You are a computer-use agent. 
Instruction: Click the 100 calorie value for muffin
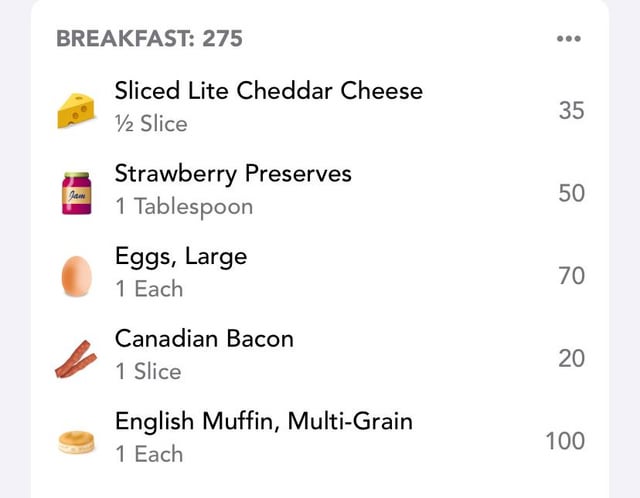coord(565,441)
